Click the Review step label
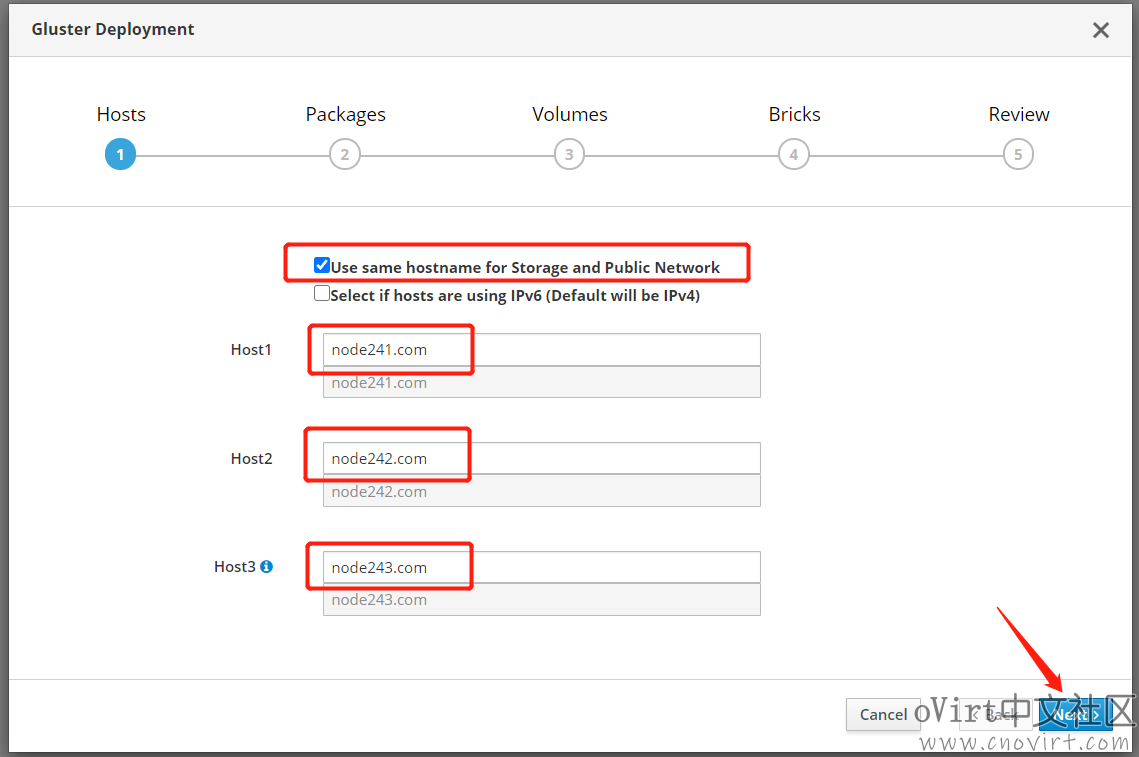 [x=1018, y=115]
